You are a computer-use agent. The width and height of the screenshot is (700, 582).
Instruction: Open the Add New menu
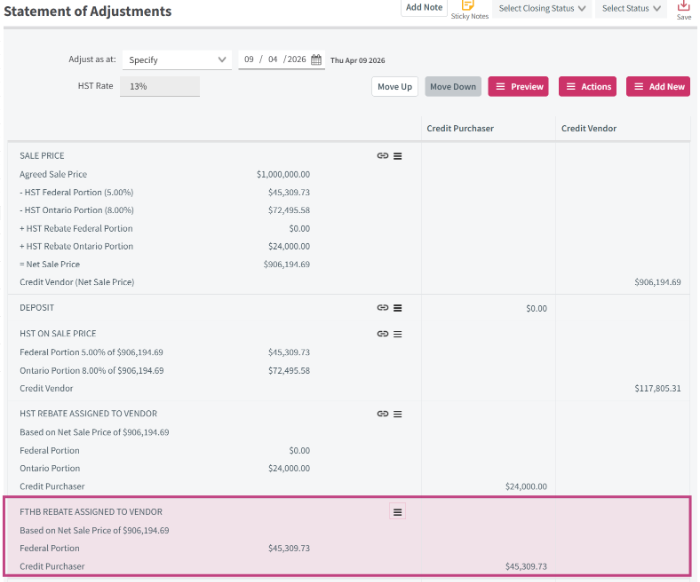(658, 87)
